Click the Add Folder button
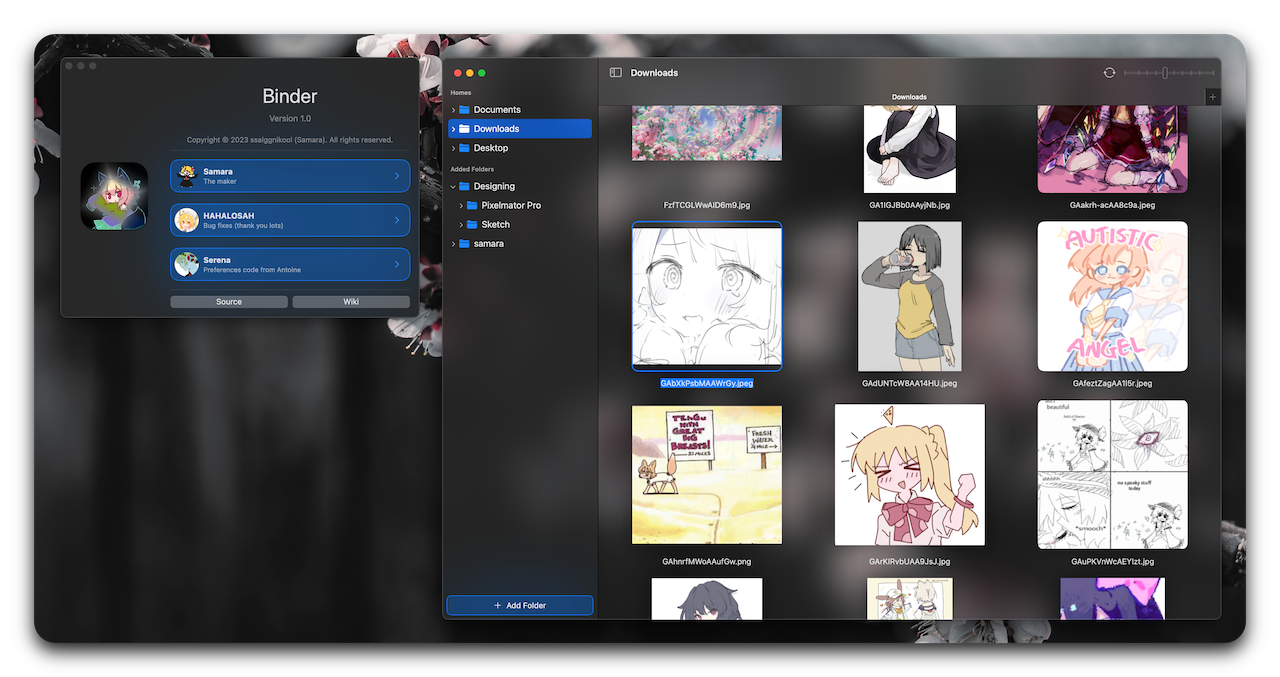Image resolution: width=1280 pixels, height=677 pixels. click(519, 605)
